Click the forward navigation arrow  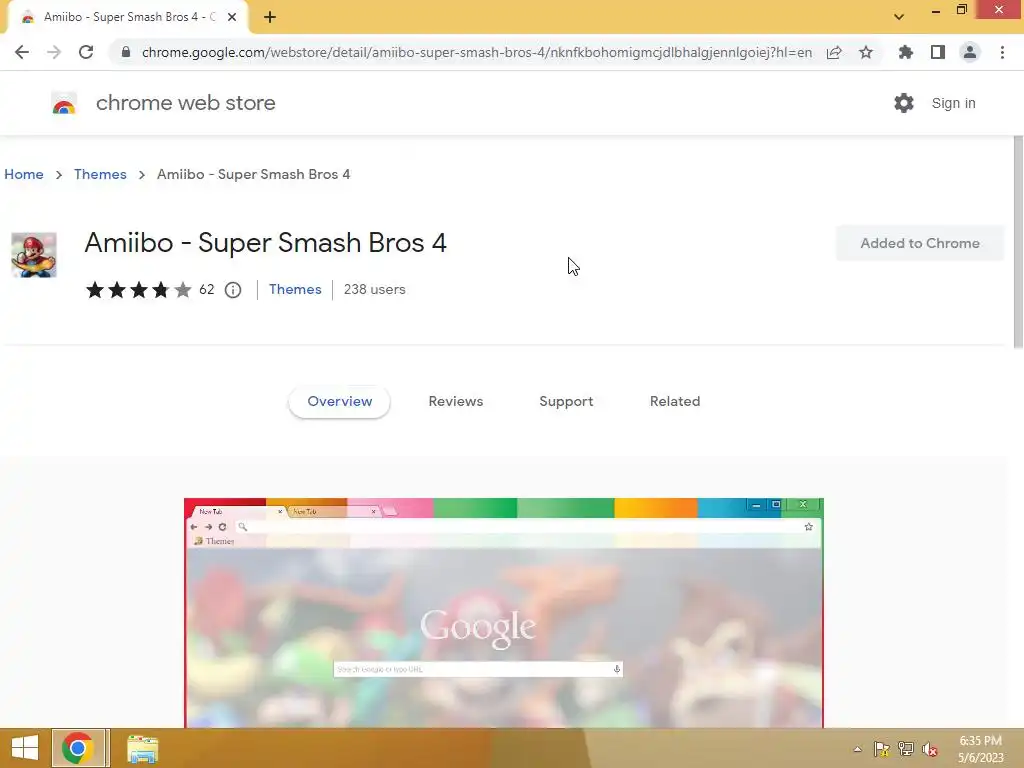point(54,52)
